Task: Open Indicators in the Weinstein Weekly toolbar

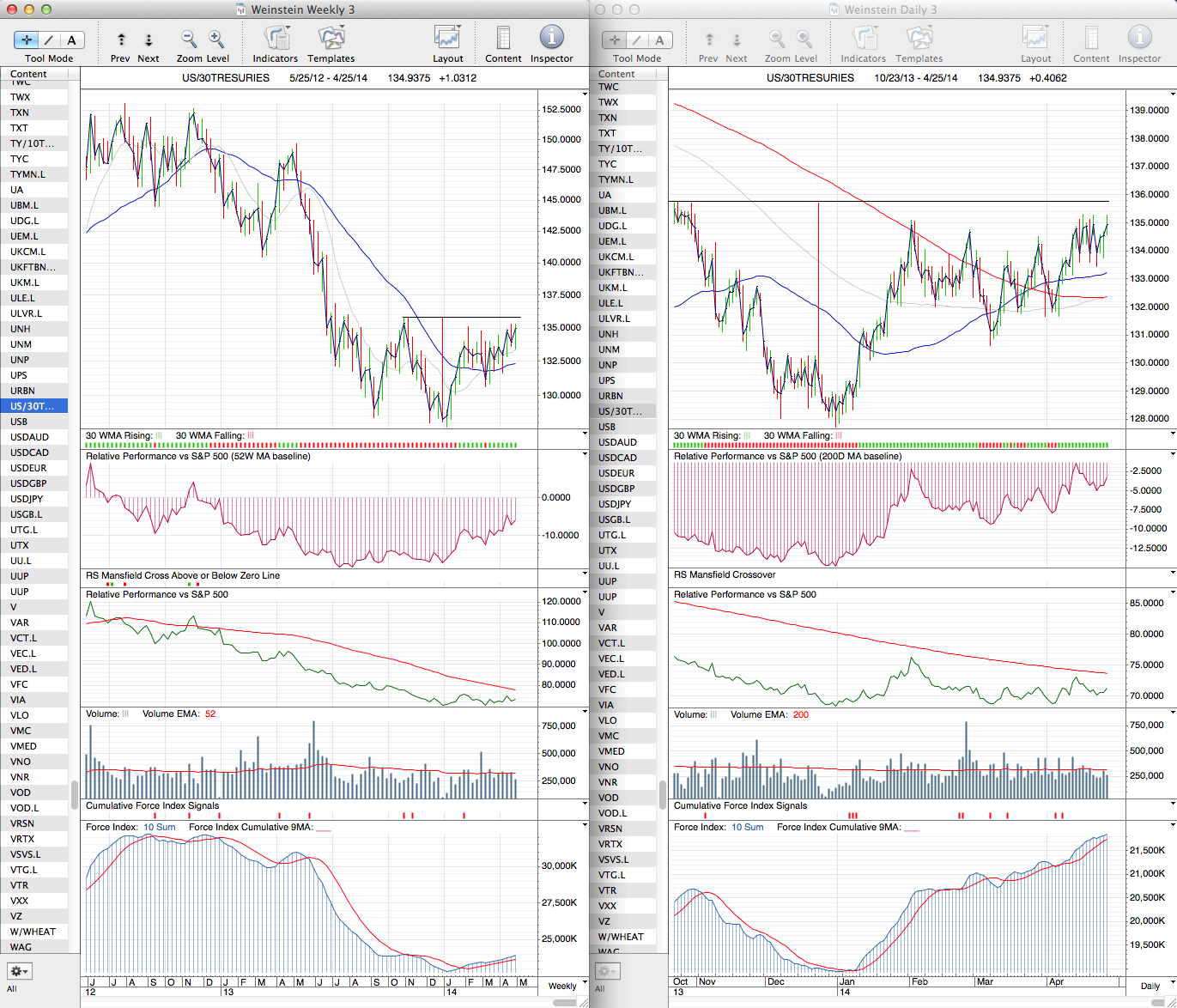Action: point(275,39)
